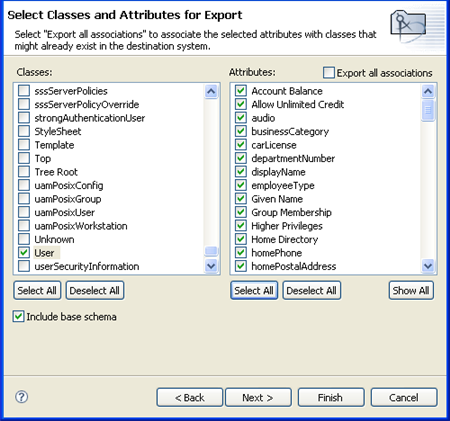This screenshot has height=421, width=450.
Task: Uncheck the Group Membership attribute
Action: [x=241, y=212]
